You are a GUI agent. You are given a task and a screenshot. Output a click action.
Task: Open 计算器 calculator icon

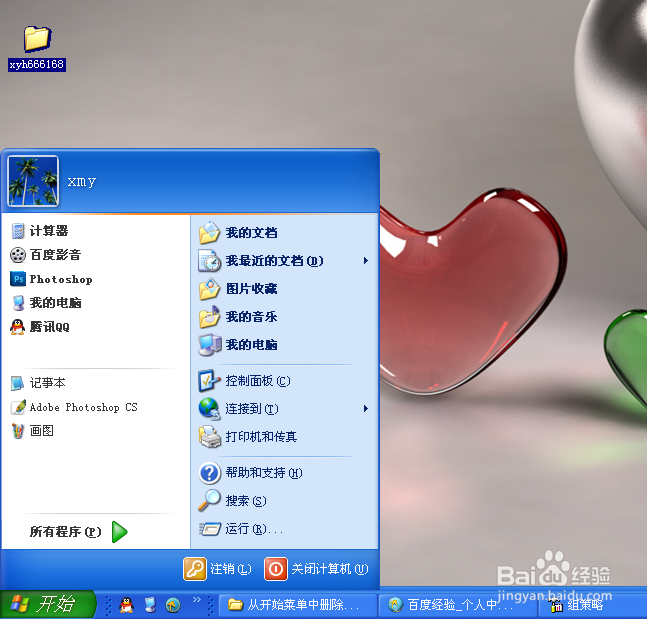18,231
